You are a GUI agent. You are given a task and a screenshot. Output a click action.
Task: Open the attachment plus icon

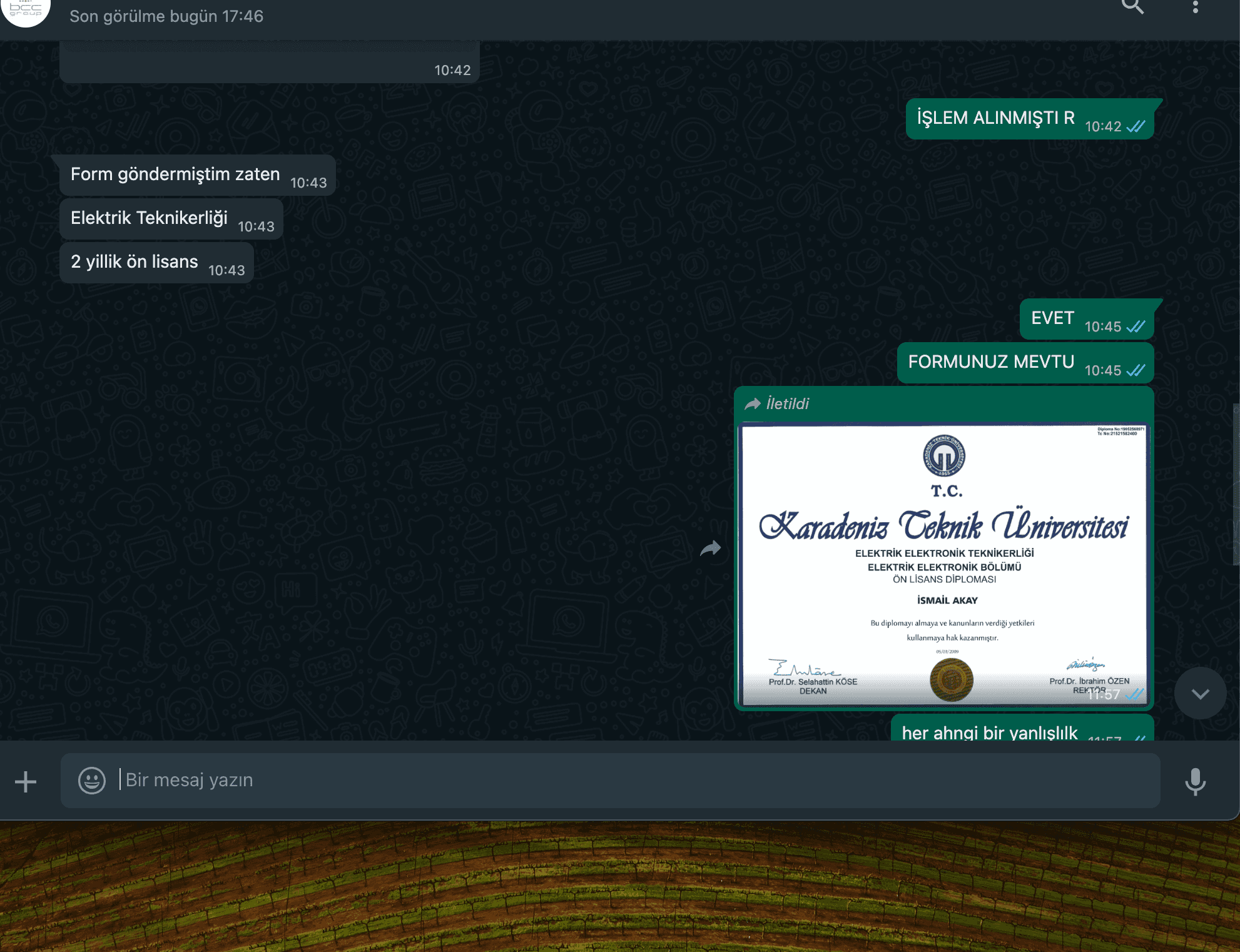26,782
